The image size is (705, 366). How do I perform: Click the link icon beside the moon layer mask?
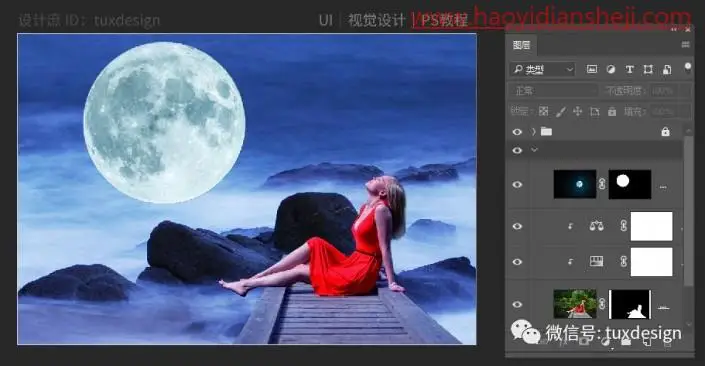coord(602,184)
